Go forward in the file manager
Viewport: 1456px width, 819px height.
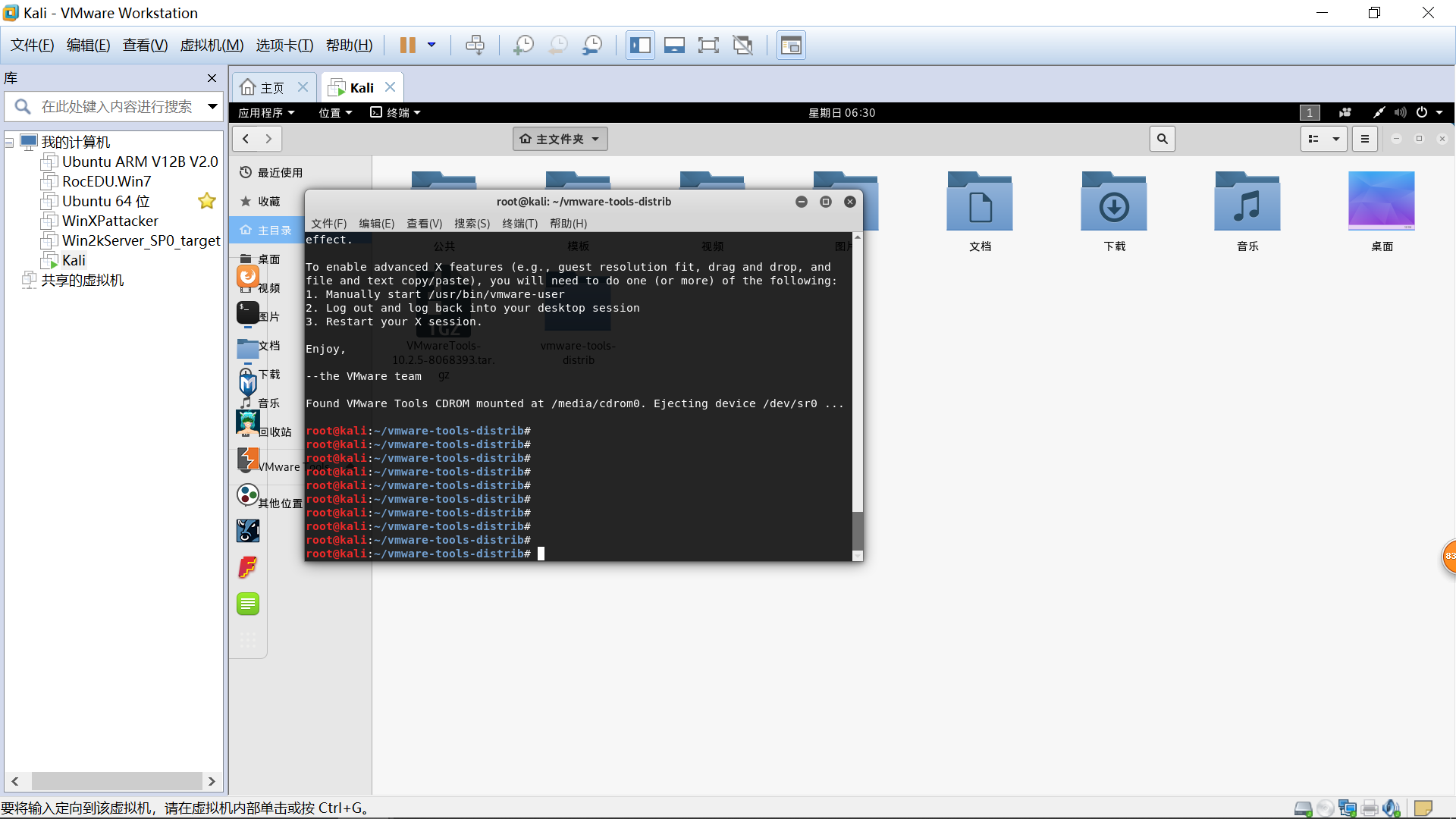(x=268, y=139)
